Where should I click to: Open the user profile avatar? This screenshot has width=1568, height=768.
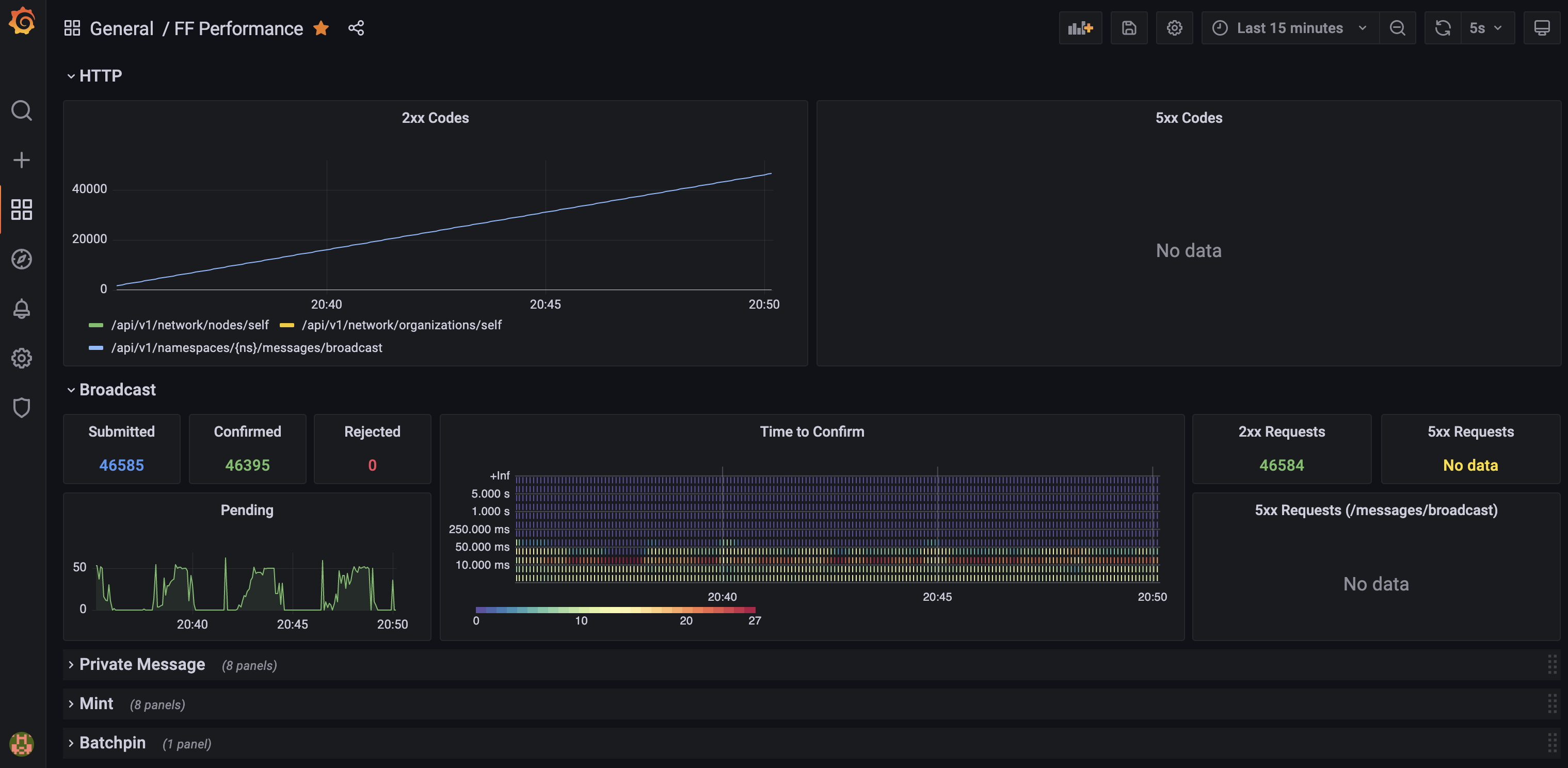(22, 744)
